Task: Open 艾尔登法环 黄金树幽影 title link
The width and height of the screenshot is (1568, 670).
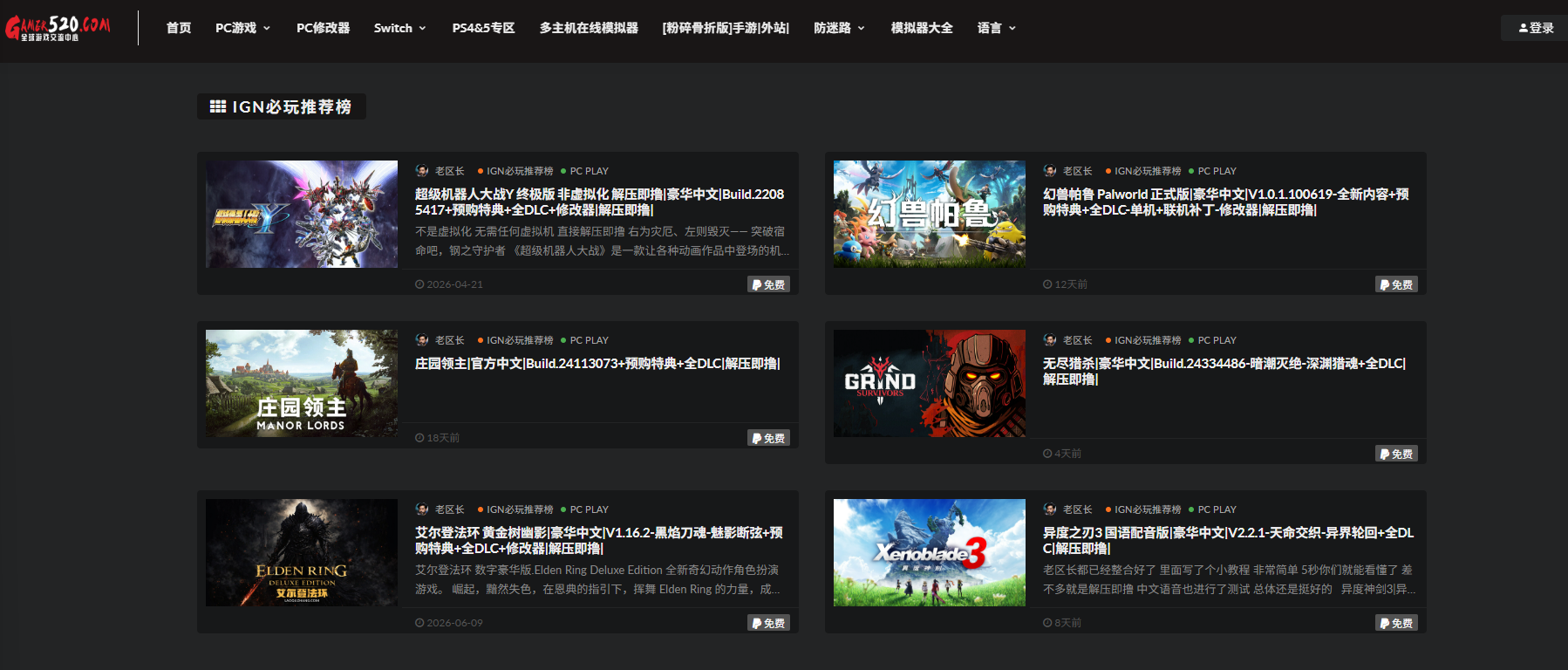Action: point(599,540)
